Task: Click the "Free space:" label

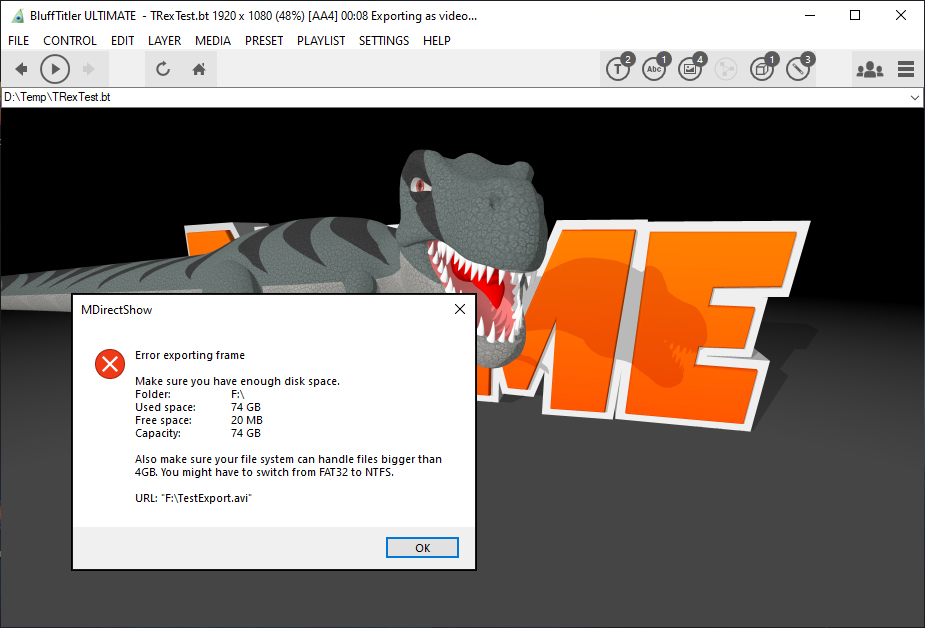Action: click(163, 420)
